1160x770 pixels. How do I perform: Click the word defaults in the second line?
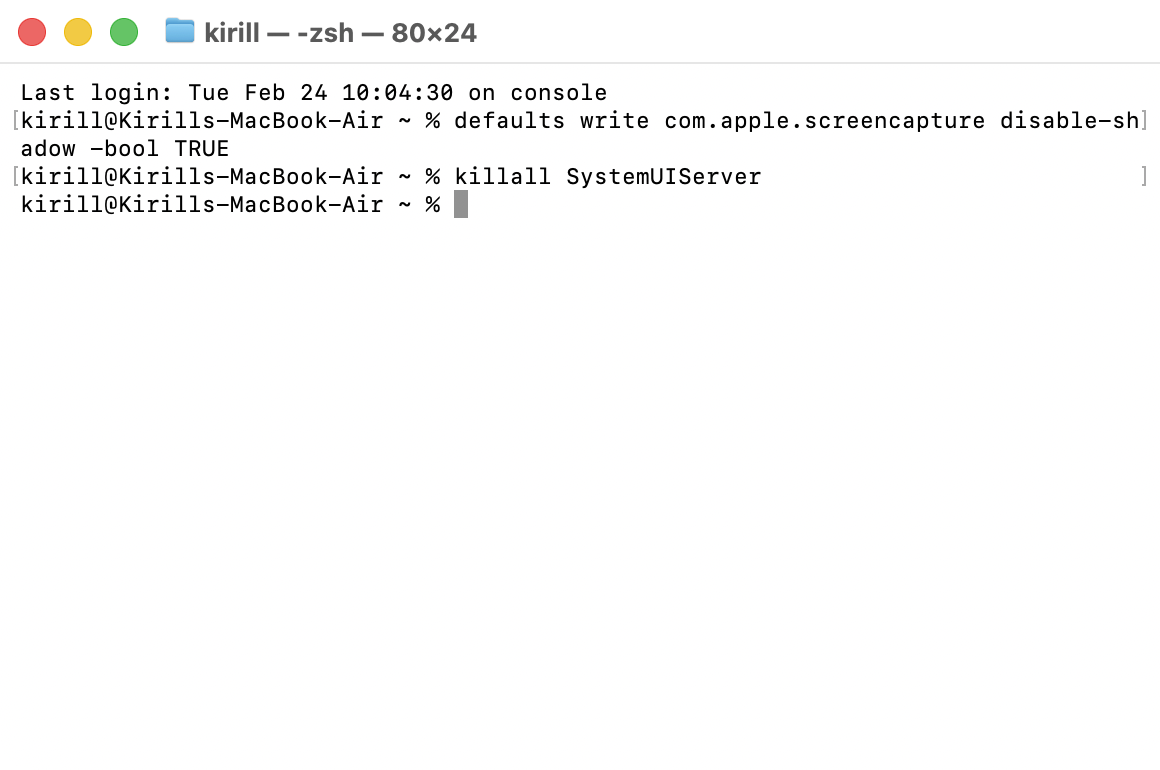pos(510,120)
